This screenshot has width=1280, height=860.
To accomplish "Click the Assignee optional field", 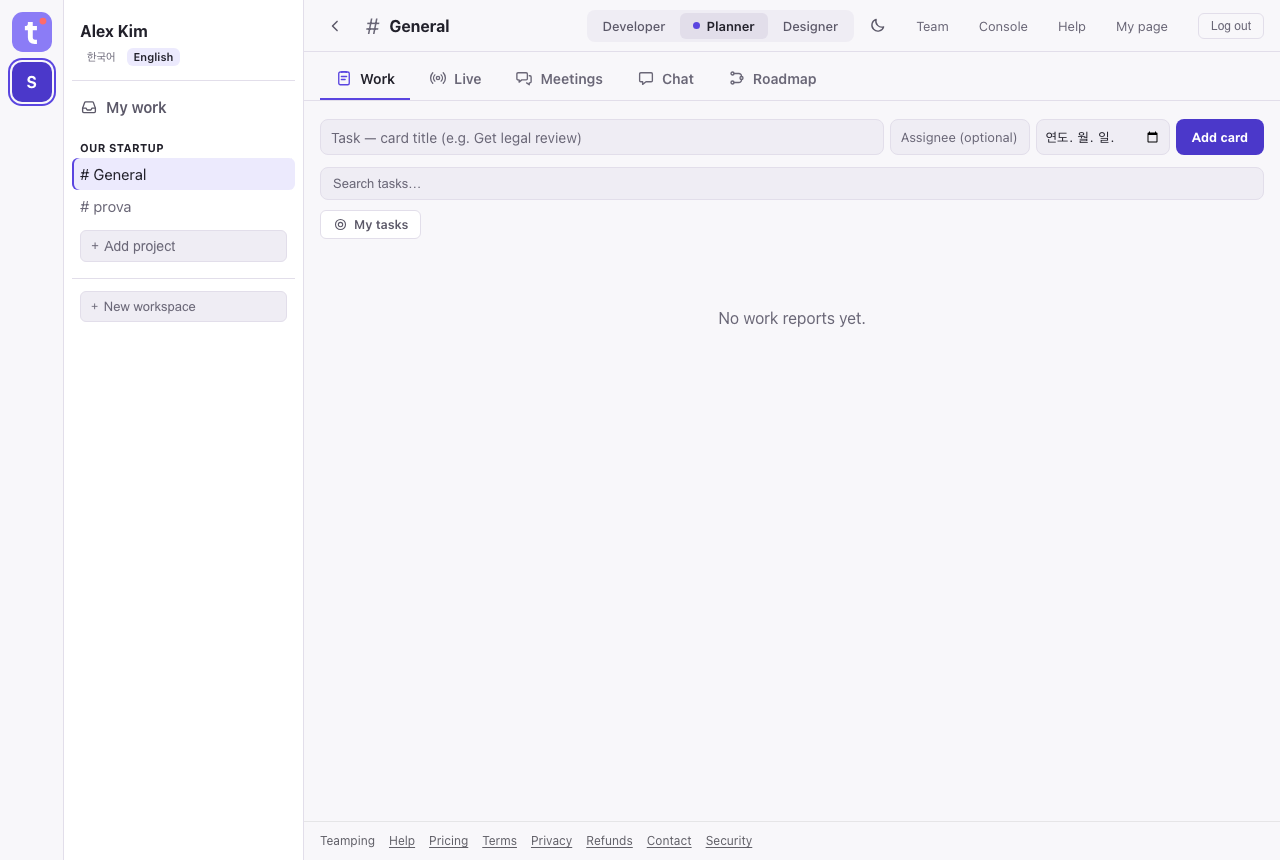I will pyautogui.click(x=960, y=137).
